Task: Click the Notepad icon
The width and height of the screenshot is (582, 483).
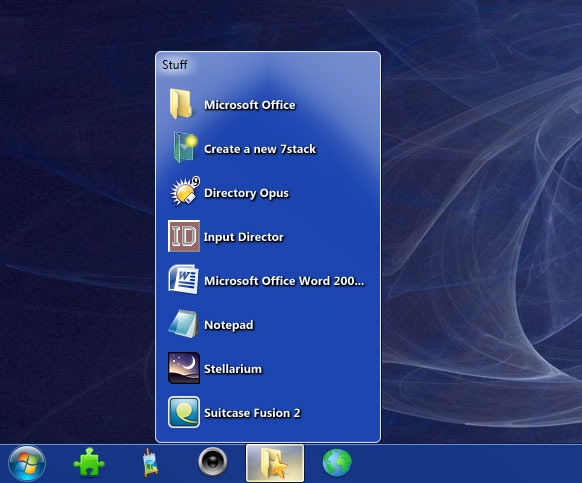Action: (x=183, y=324)
